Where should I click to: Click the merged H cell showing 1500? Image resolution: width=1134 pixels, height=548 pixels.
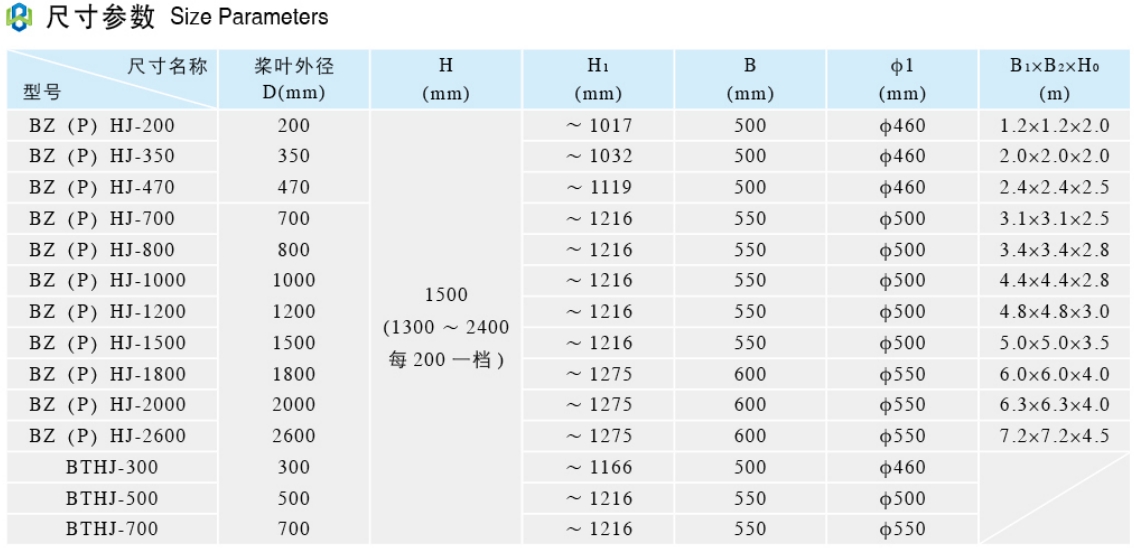tap(446, 296)
